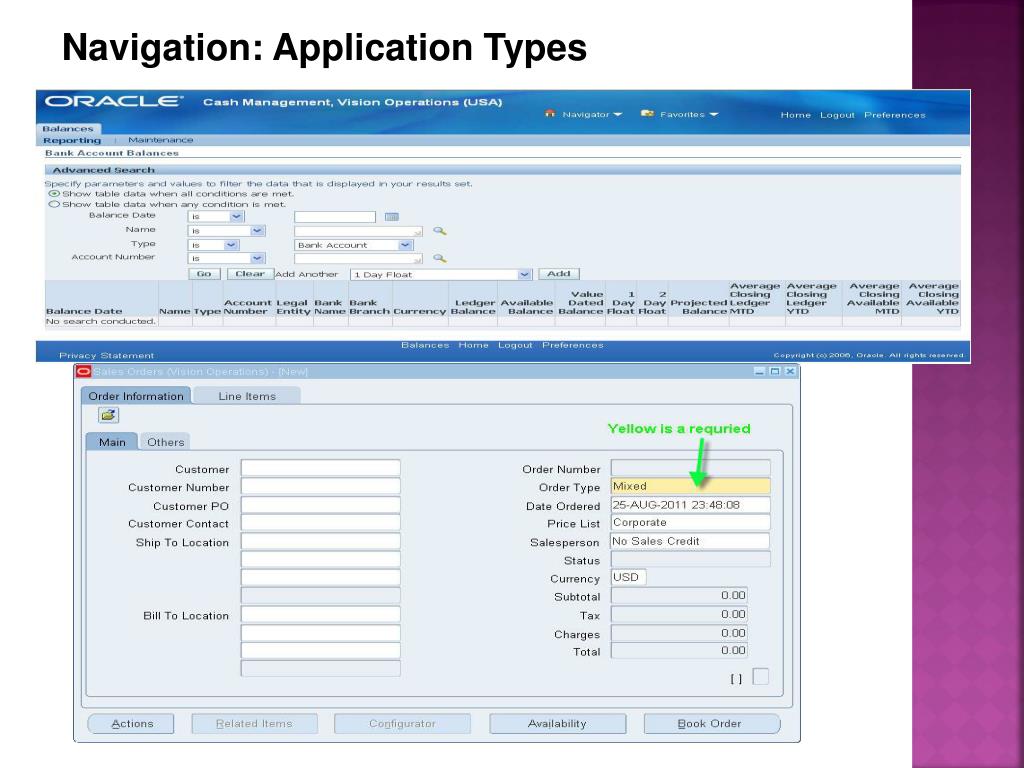Click the Availability button

[x=557, y=724]
